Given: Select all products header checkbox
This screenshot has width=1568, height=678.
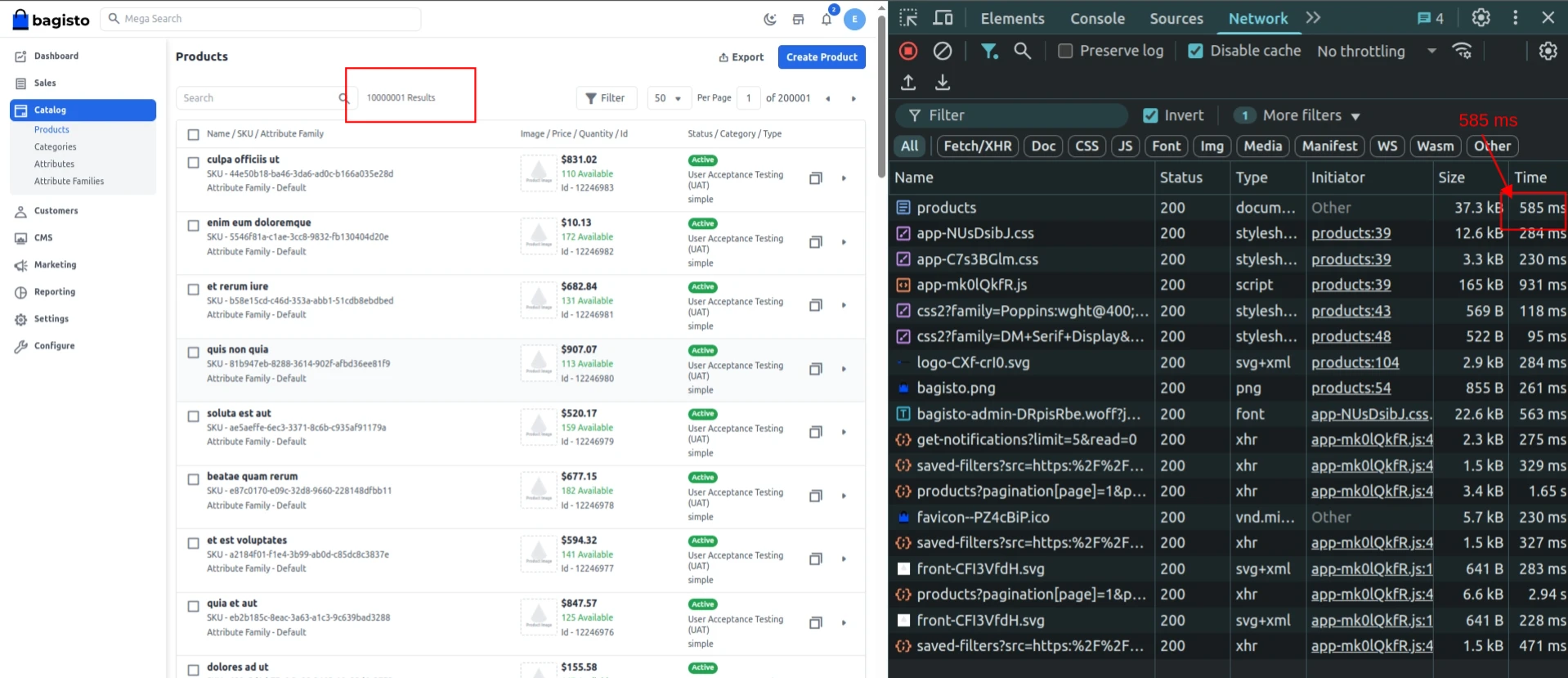Looking at the screenshot, I should click(x=193, y=134).
